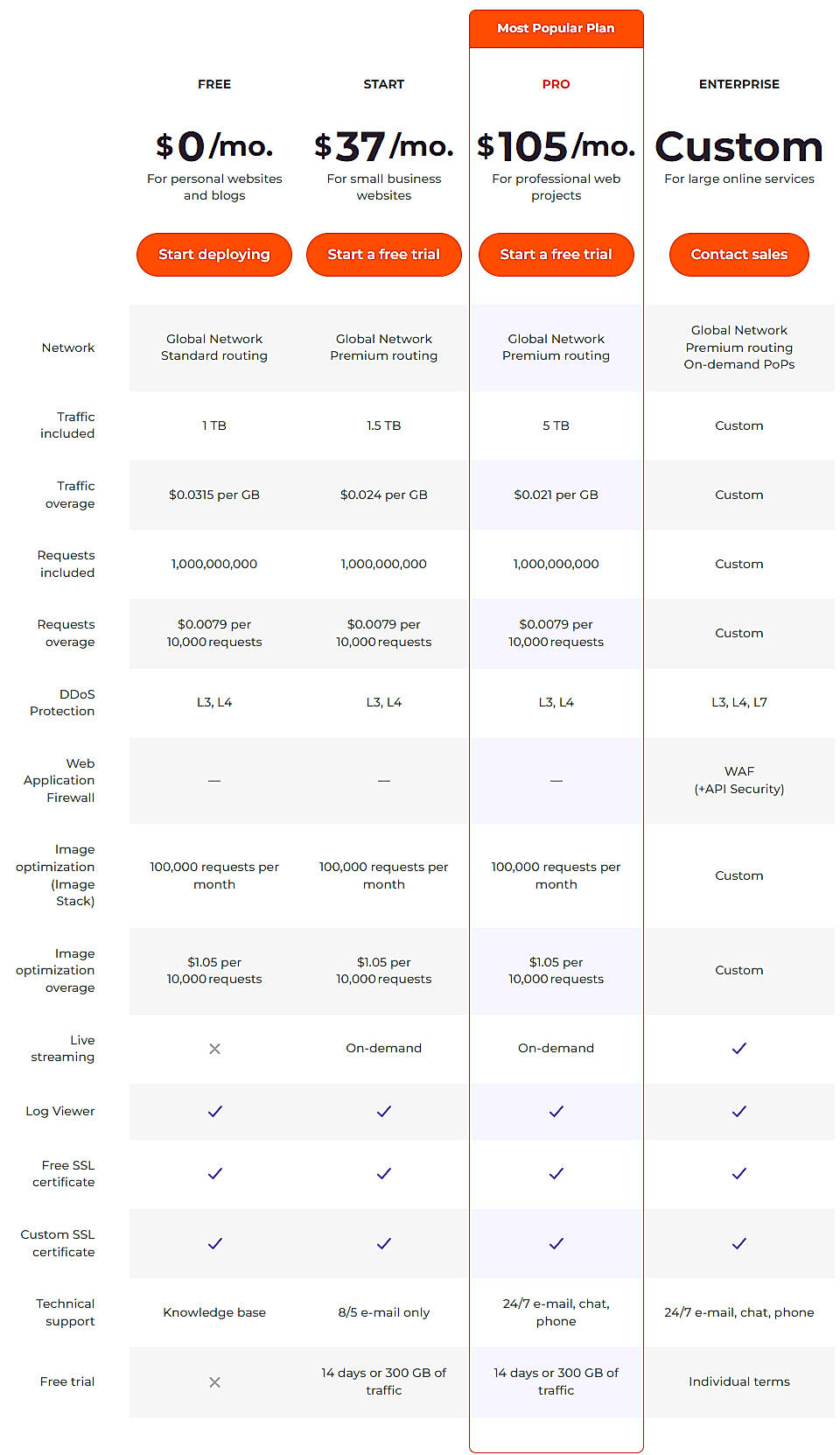Click the Technical support row label
The height and width of the screenshot is (1455, 840).
pos(64,1312)
